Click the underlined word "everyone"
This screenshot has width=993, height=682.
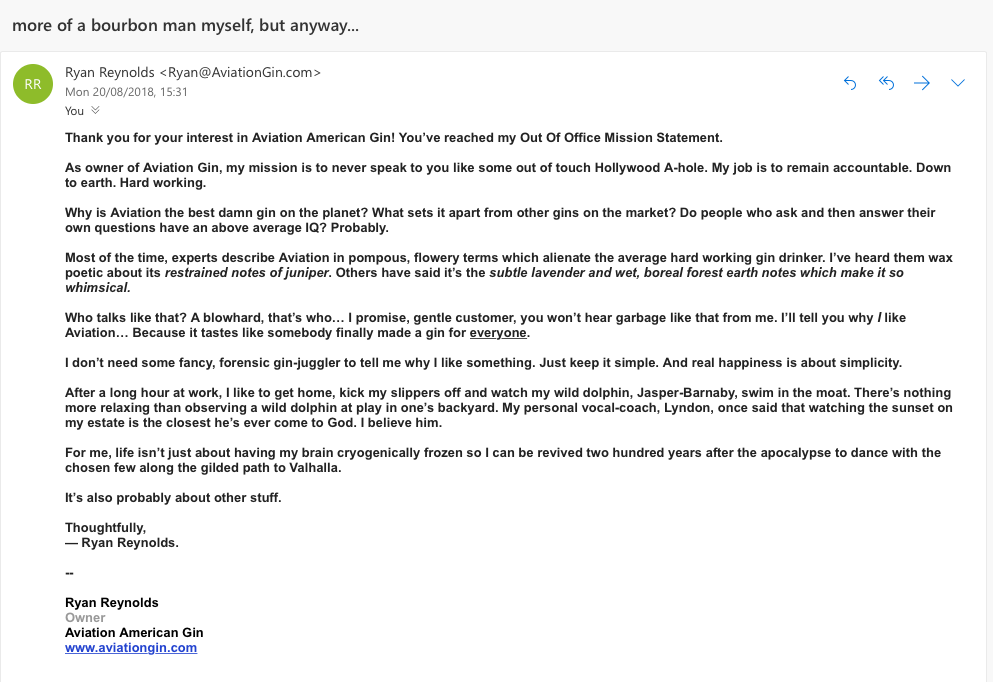[x=498, y=333]
